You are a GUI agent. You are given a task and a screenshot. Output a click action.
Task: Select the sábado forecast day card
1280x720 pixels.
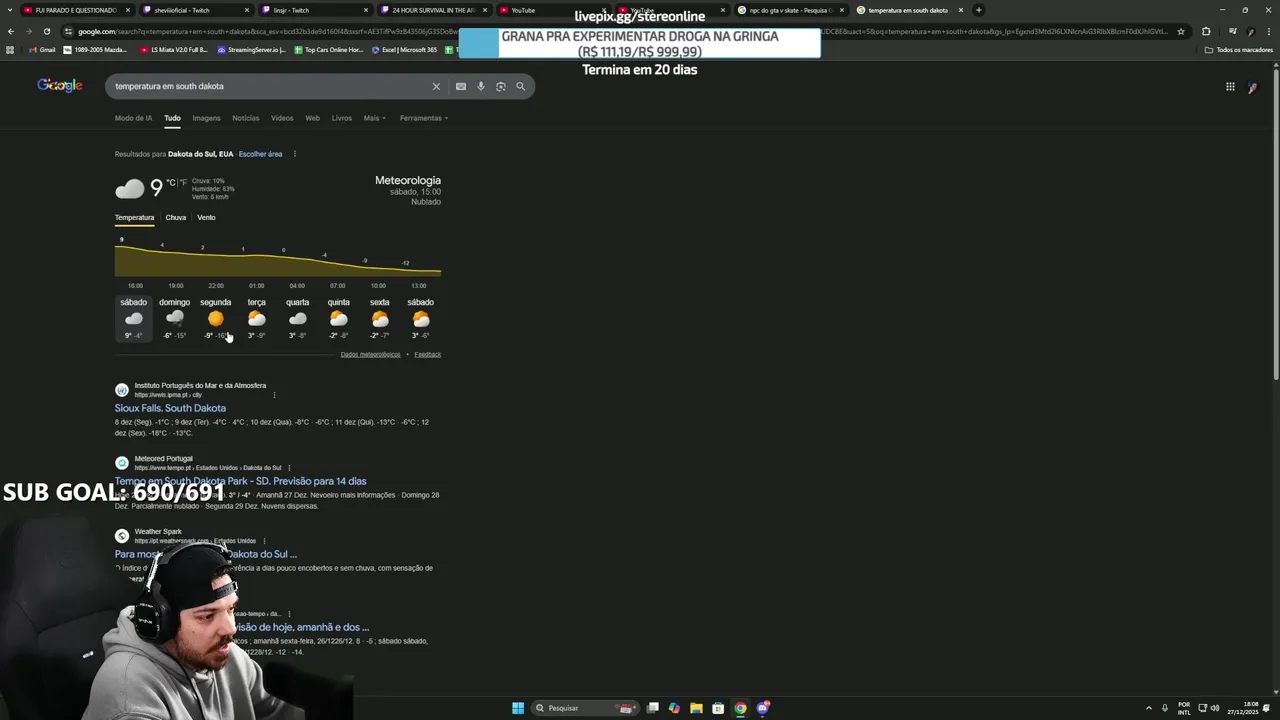tap(133, 318)
